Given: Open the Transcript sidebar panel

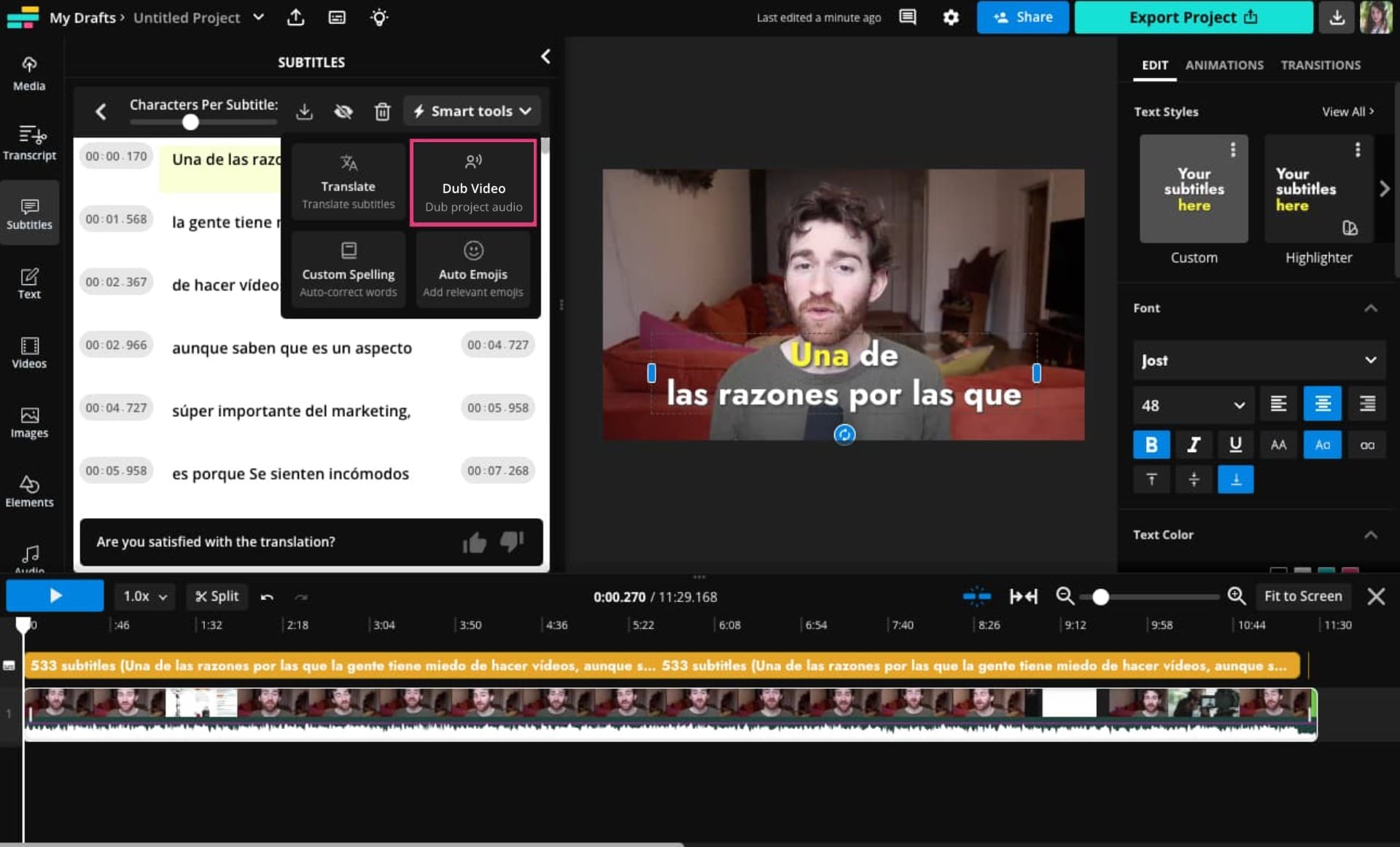Looking at the screenshot, I should [x=29, y=142].
